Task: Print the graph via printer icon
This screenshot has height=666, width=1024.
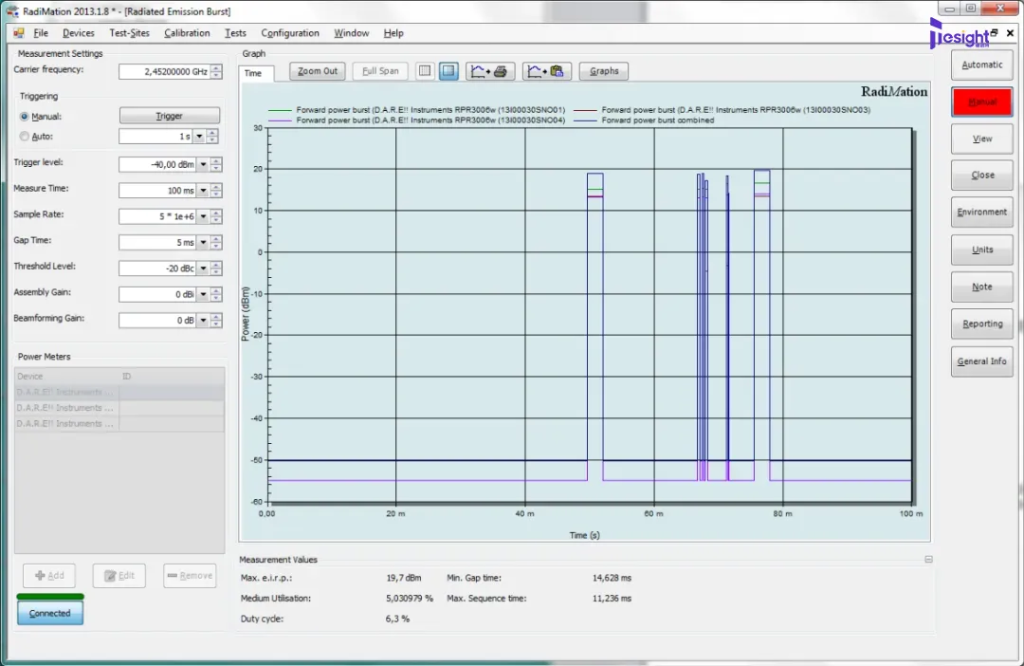Action: tap(490, 71)
